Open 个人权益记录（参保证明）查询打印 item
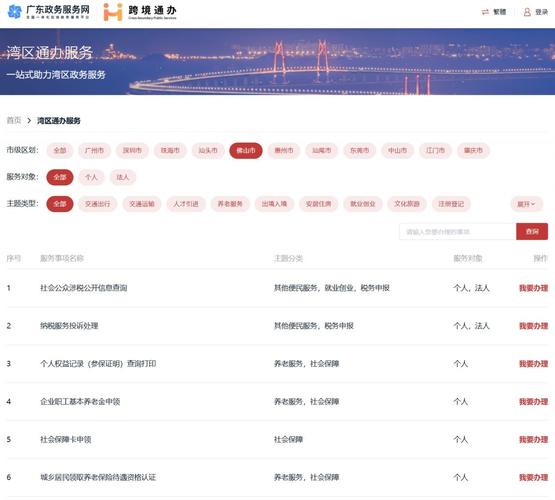 point(98,364)
